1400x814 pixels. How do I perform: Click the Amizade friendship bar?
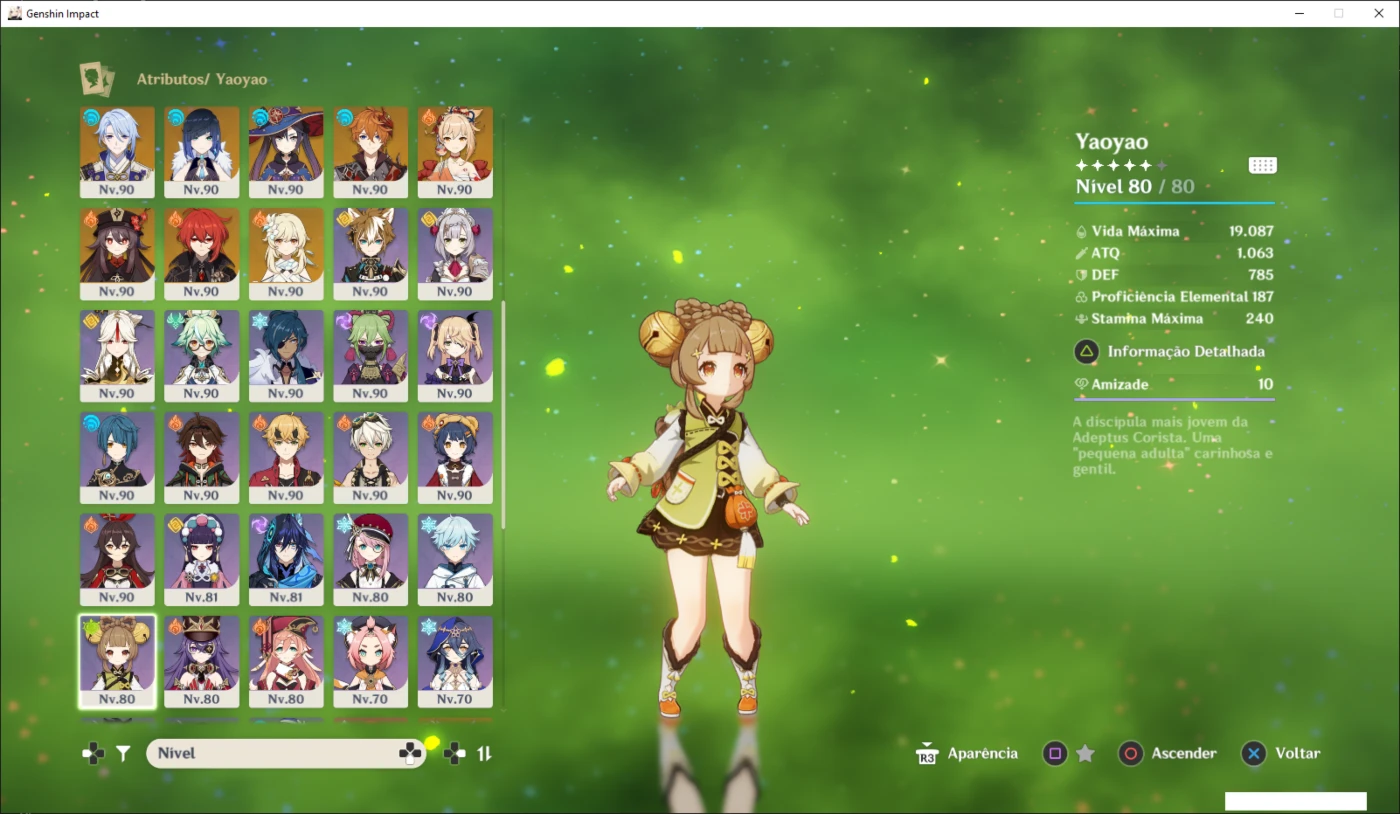click(1174, 385)
